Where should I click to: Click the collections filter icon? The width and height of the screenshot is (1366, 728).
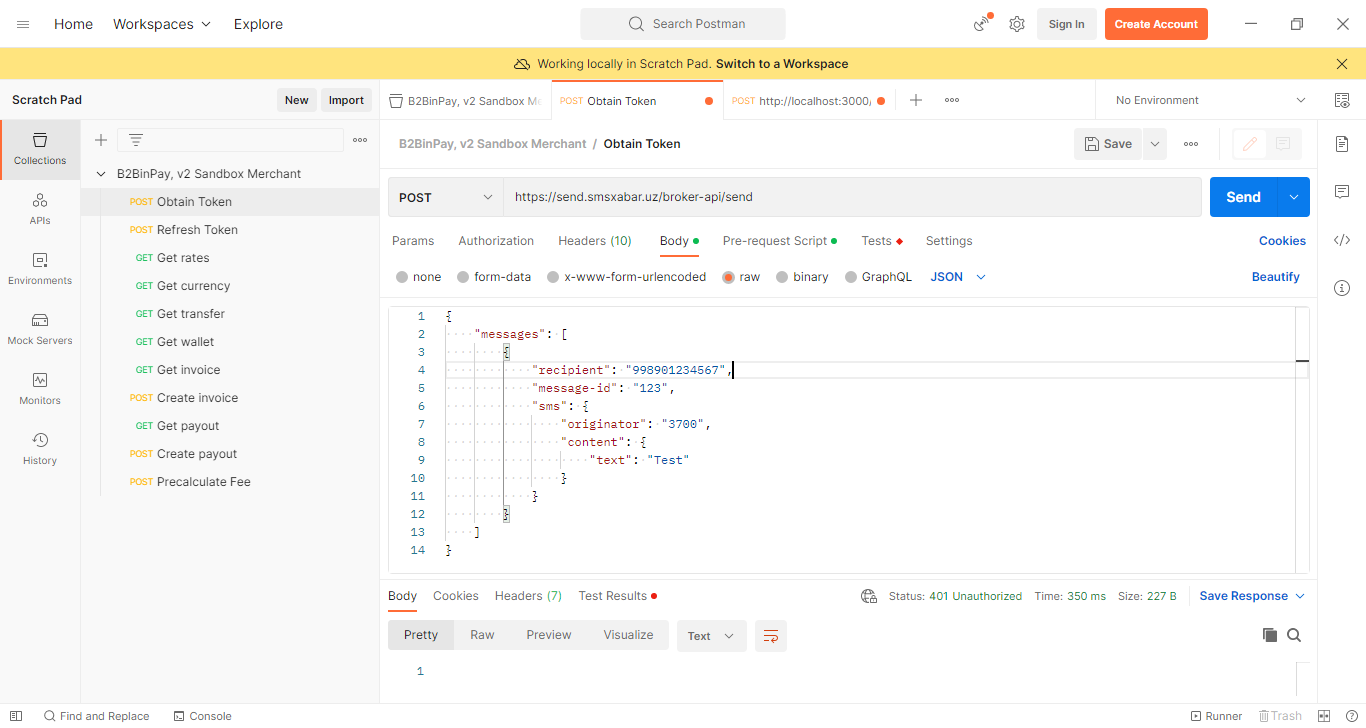pos(136,140)
